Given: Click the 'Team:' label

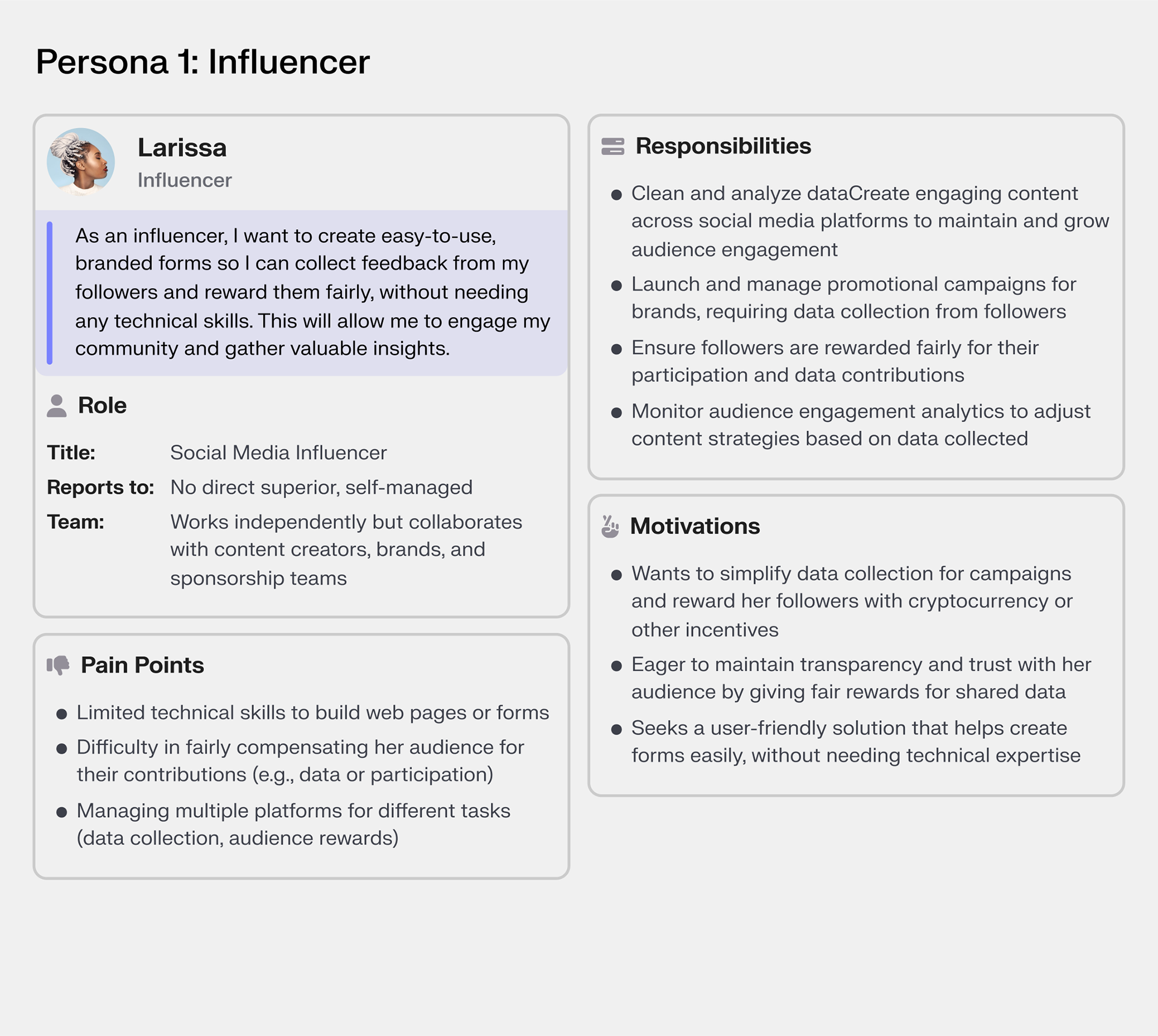Looking at the screenshot, I should pyautogui.click(x=75, y=522).
